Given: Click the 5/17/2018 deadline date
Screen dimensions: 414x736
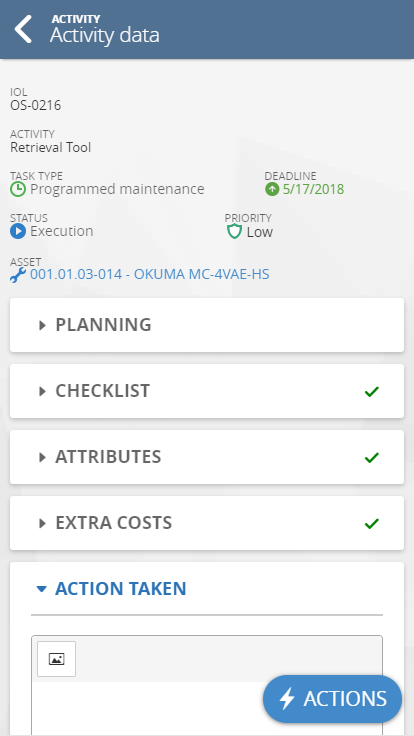Looking at the screenshot, I should pyautogui.click(x=313, y=190).
